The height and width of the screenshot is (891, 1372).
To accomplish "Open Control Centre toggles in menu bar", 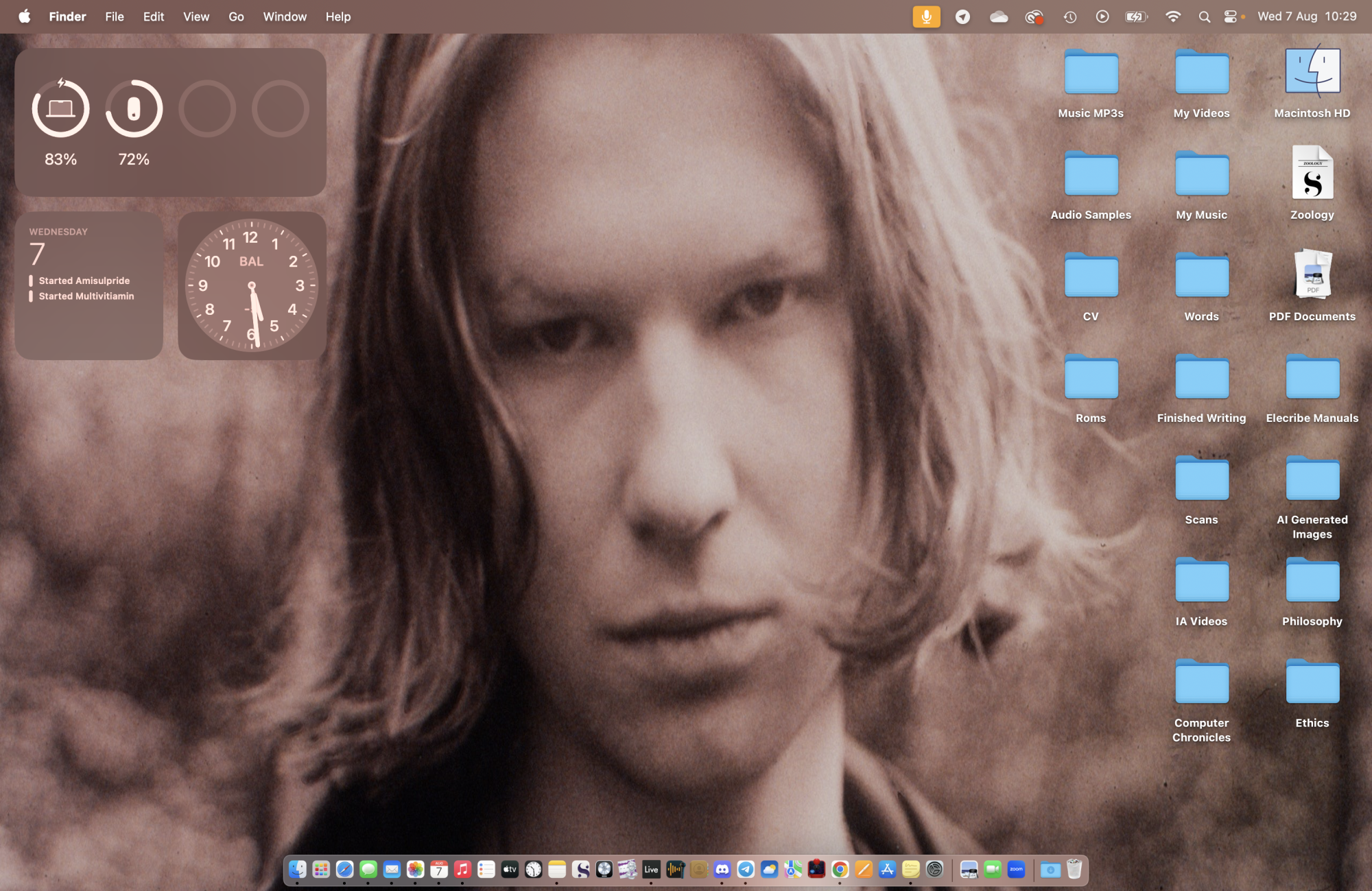I will pos(1231,16).
